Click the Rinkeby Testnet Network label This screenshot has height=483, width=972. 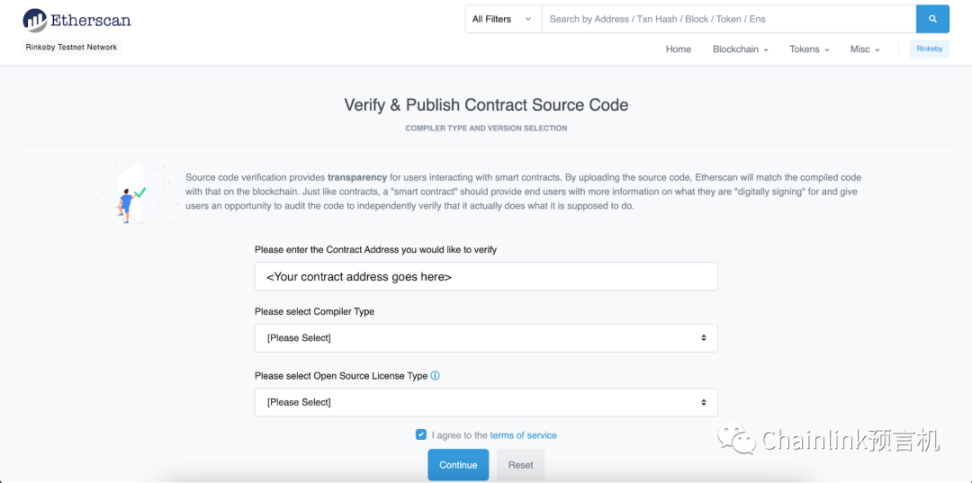(x=71, y=47)
